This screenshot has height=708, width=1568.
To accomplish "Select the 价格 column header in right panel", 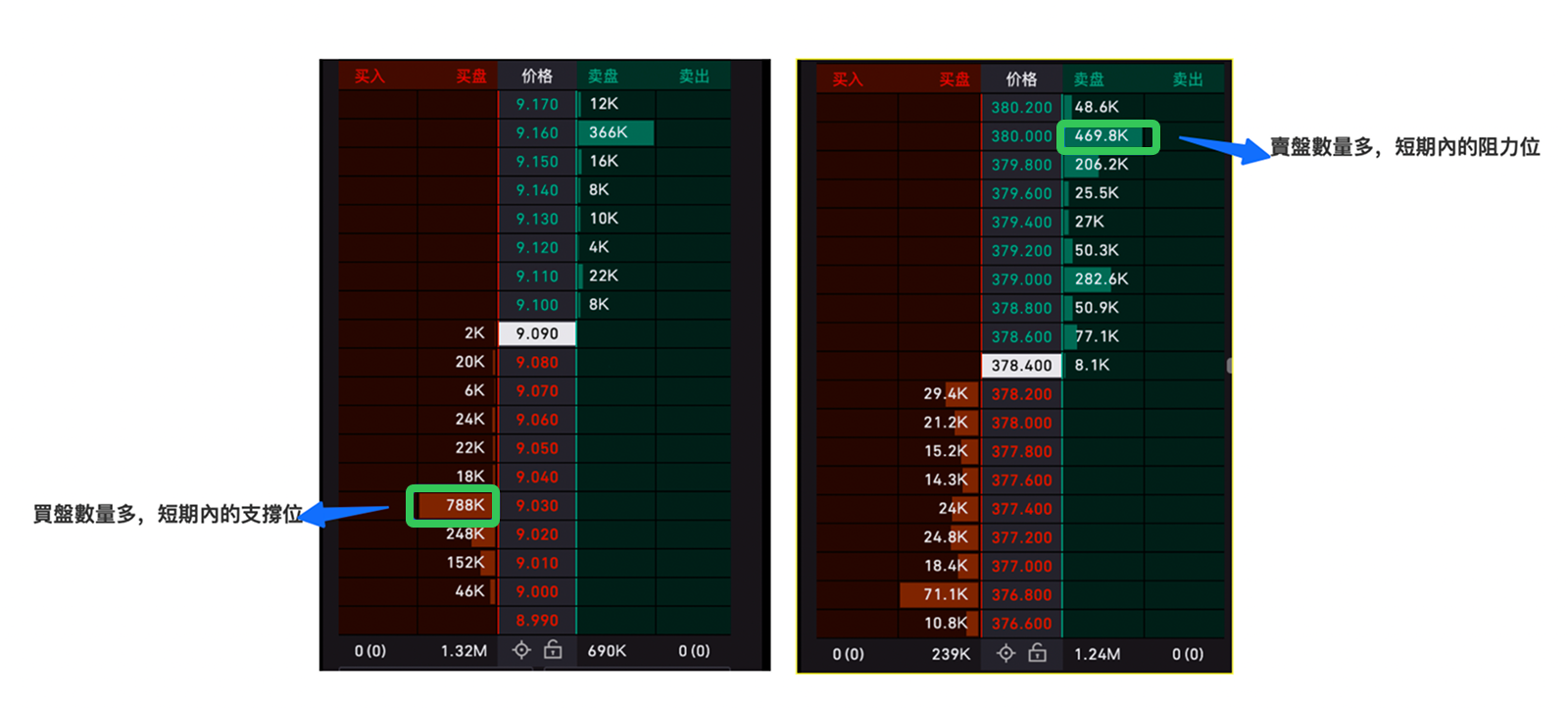I will [1021, 78].
